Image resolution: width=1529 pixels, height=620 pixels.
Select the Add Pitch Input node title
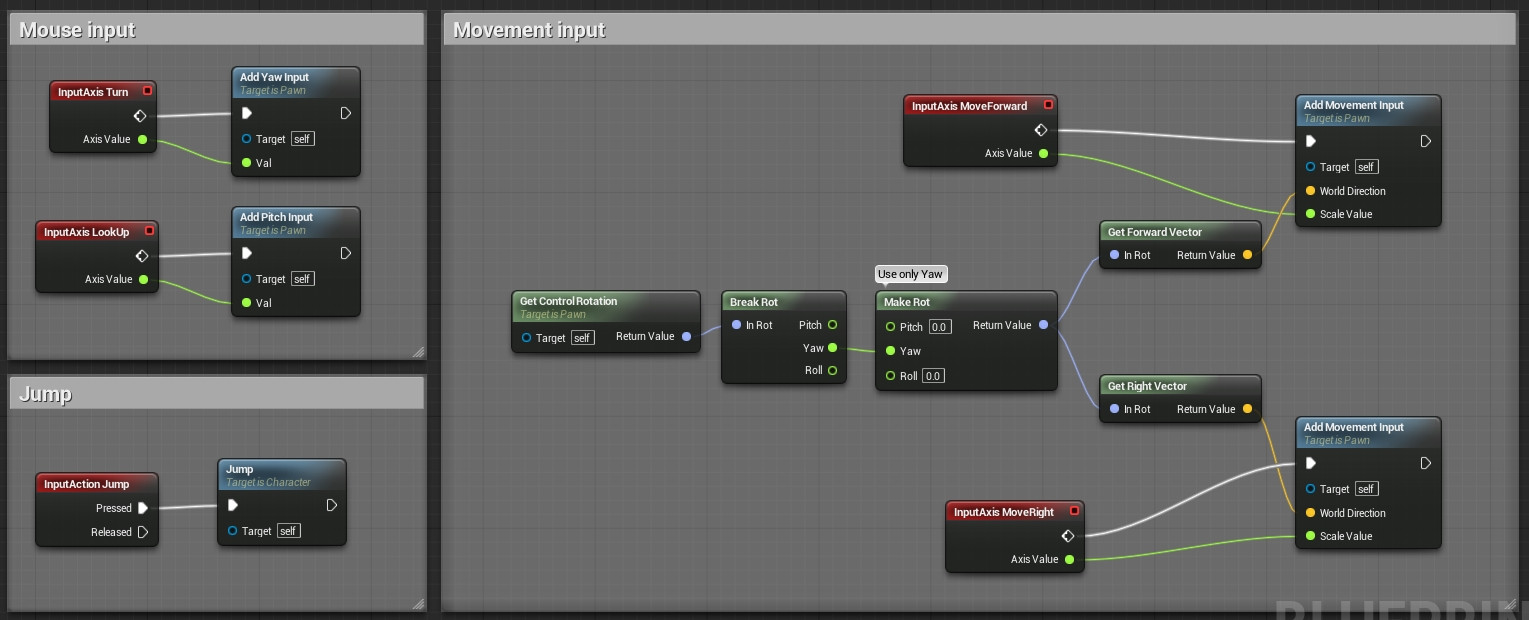coord(276,217)
